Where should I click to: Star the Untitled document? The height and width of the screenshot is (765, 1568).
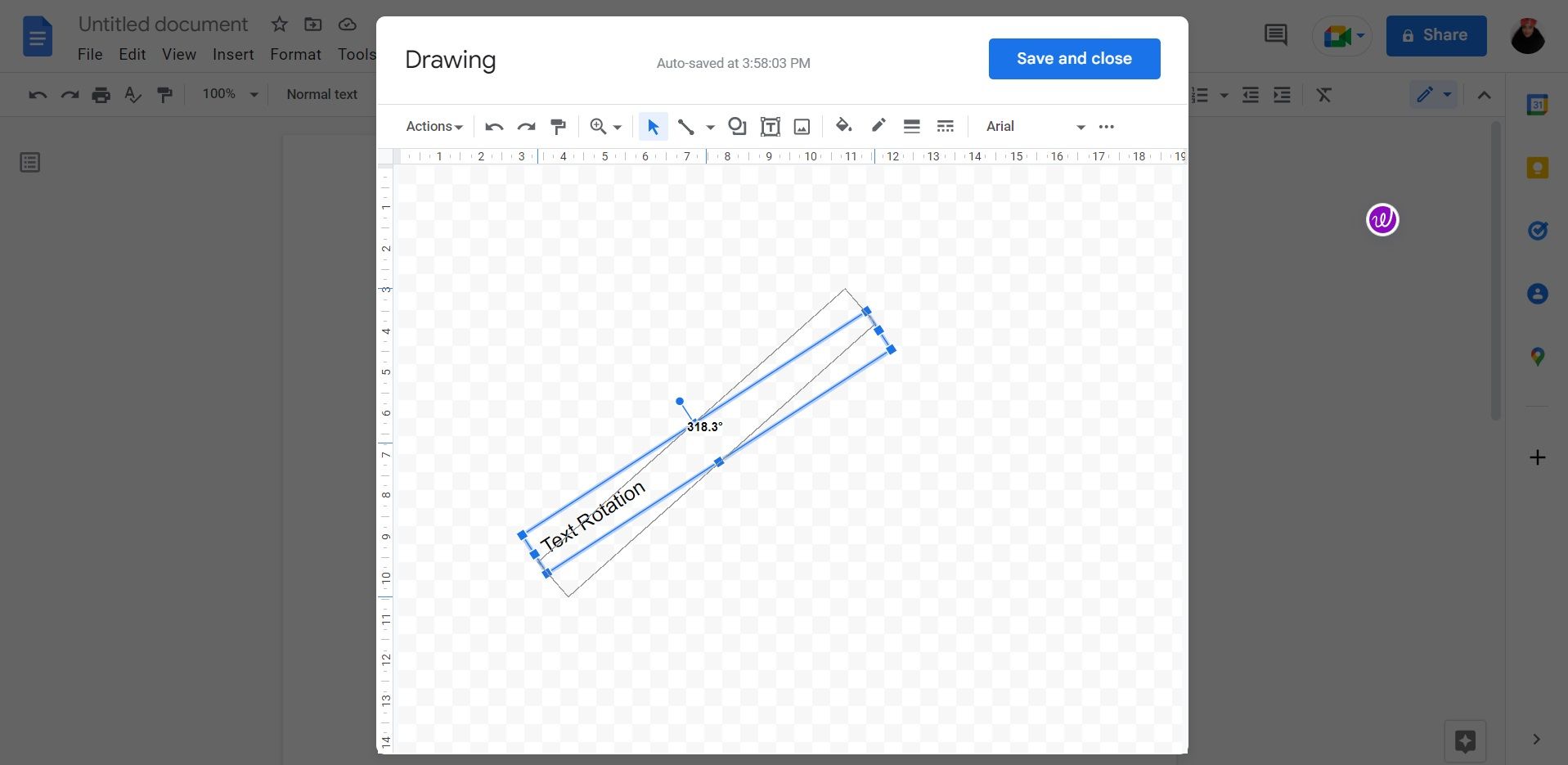coord(280,25)
